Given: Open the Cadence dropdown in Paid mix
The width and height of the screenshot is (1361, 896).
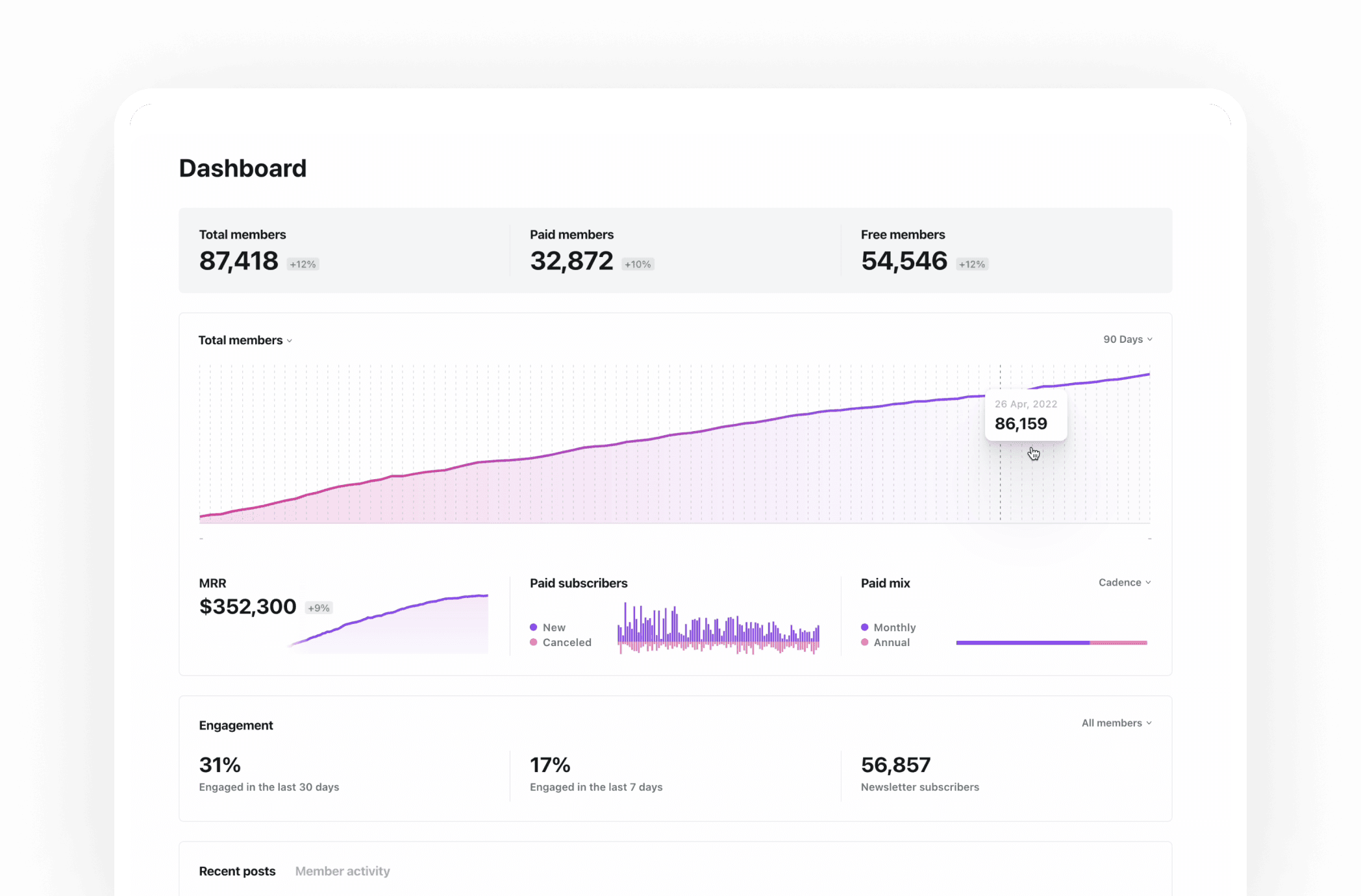Looking at the screenshot, I should click(x=1125, y=582).
